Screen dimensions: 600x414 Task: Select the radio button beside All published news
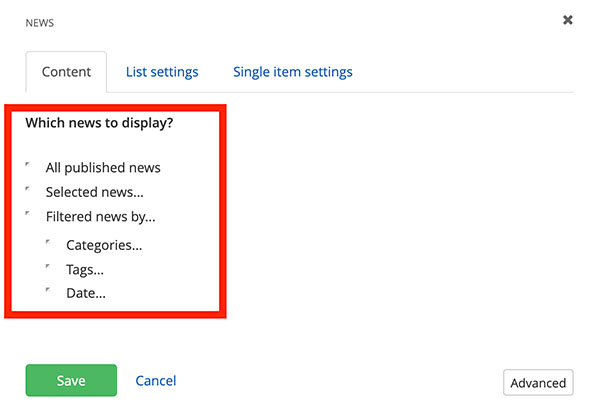click(x=29, y=166)
